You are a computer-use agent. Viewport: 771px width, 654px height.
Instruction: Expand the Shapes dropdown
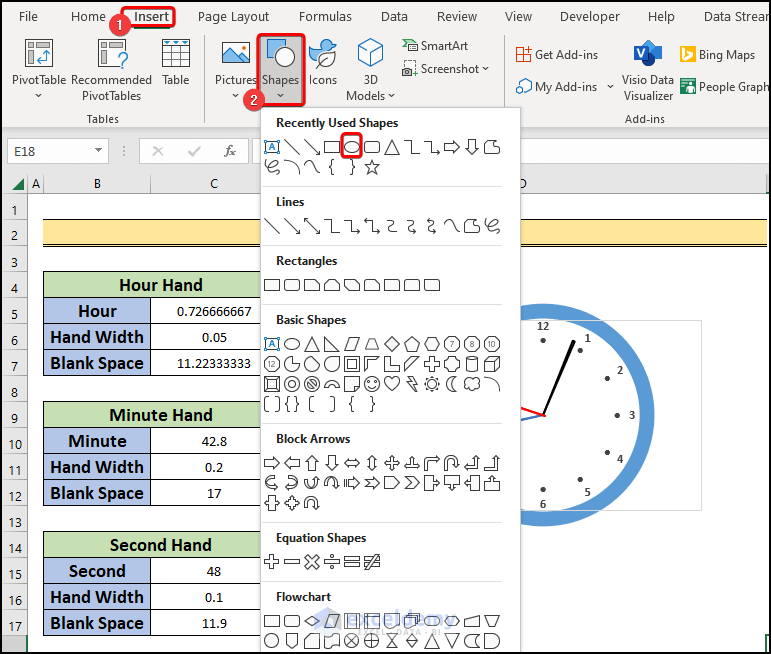(280, 95)
